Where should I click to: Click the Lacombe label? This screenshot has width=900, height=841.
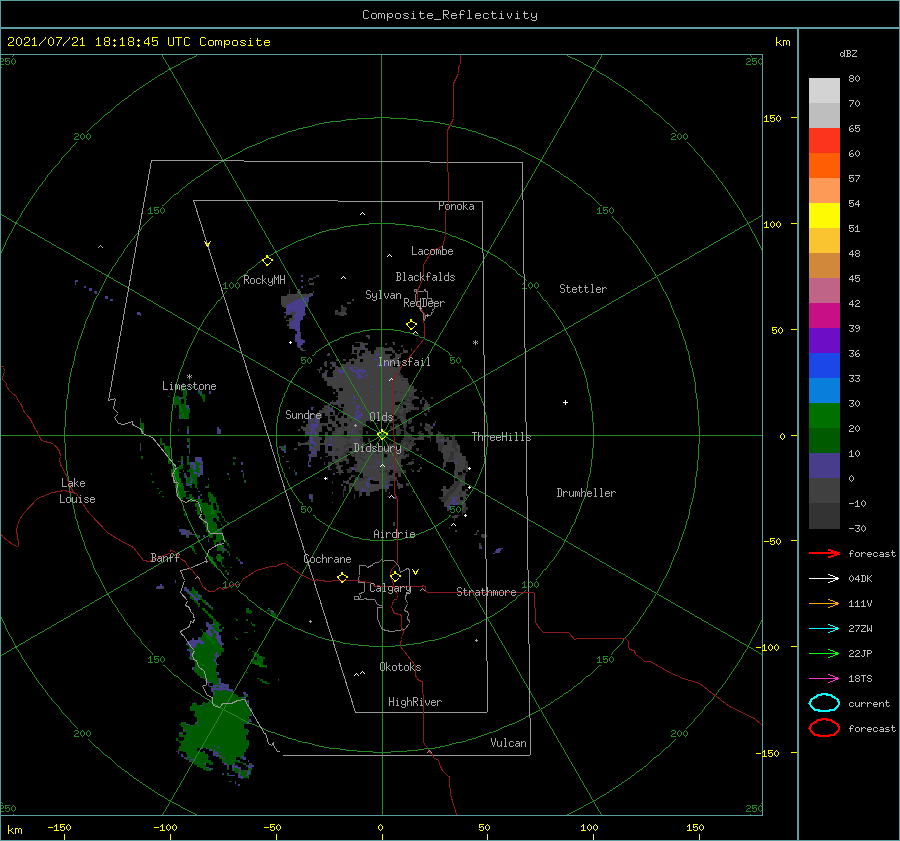point(432,251)
